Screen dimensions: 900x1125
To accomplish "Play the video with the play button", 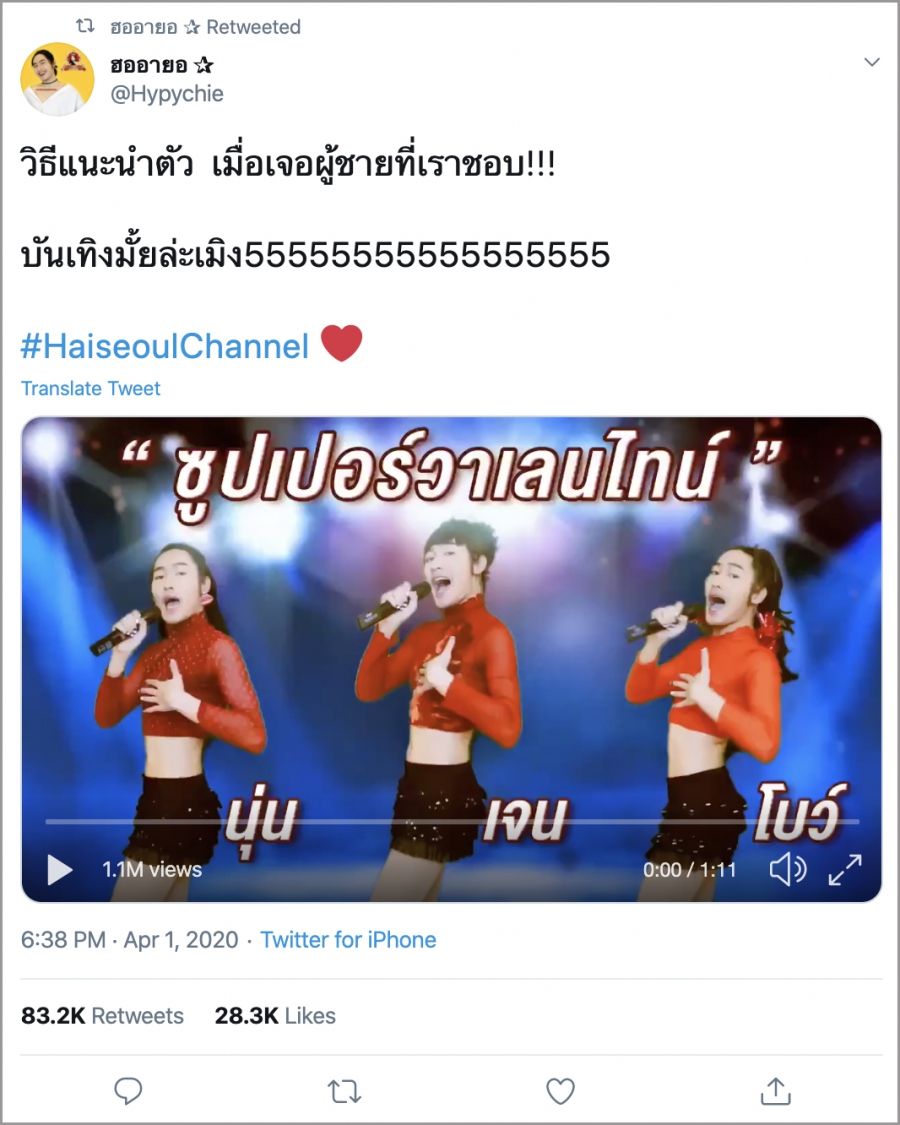I will (60, 870).
